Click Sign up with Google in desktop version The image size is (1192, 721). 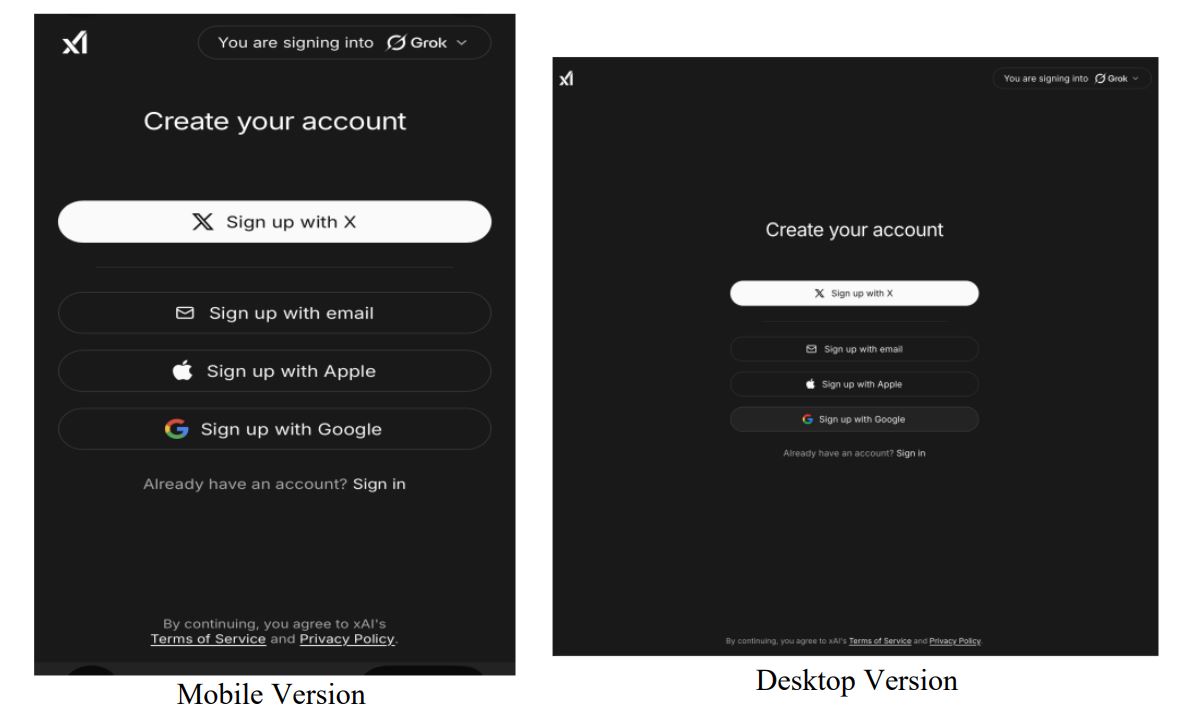coord(854,419)
